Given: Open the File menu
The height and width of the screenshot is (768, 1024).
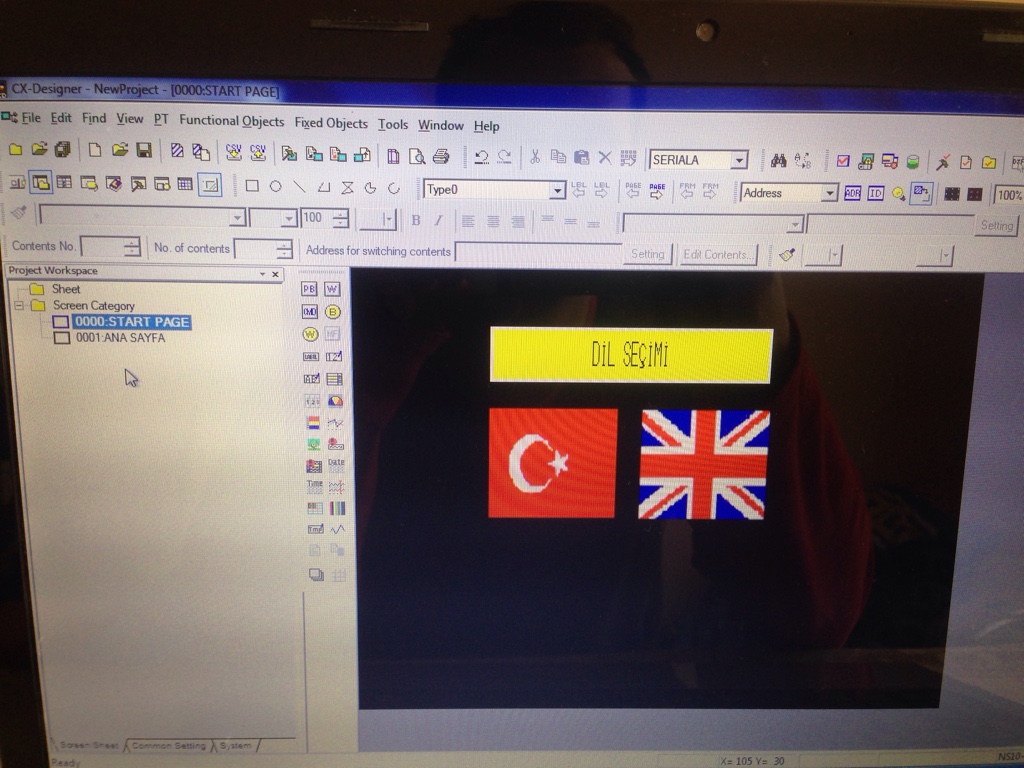Looking at the screenshot, I should click(31, 118).
